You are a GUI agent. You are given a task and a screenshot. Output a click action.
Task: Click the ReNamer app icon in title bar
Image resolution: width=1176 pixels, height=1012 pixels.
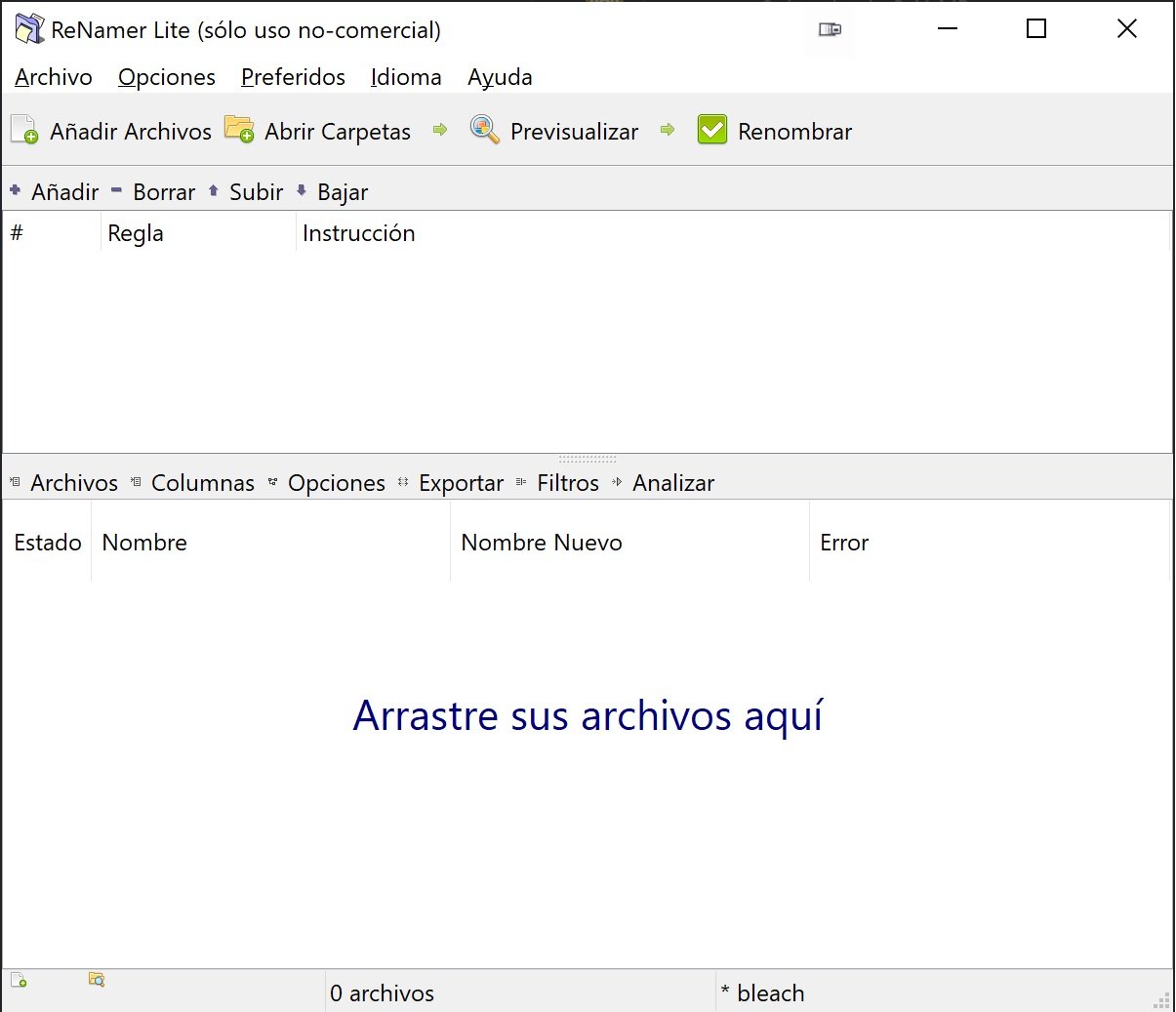(29, 29)
